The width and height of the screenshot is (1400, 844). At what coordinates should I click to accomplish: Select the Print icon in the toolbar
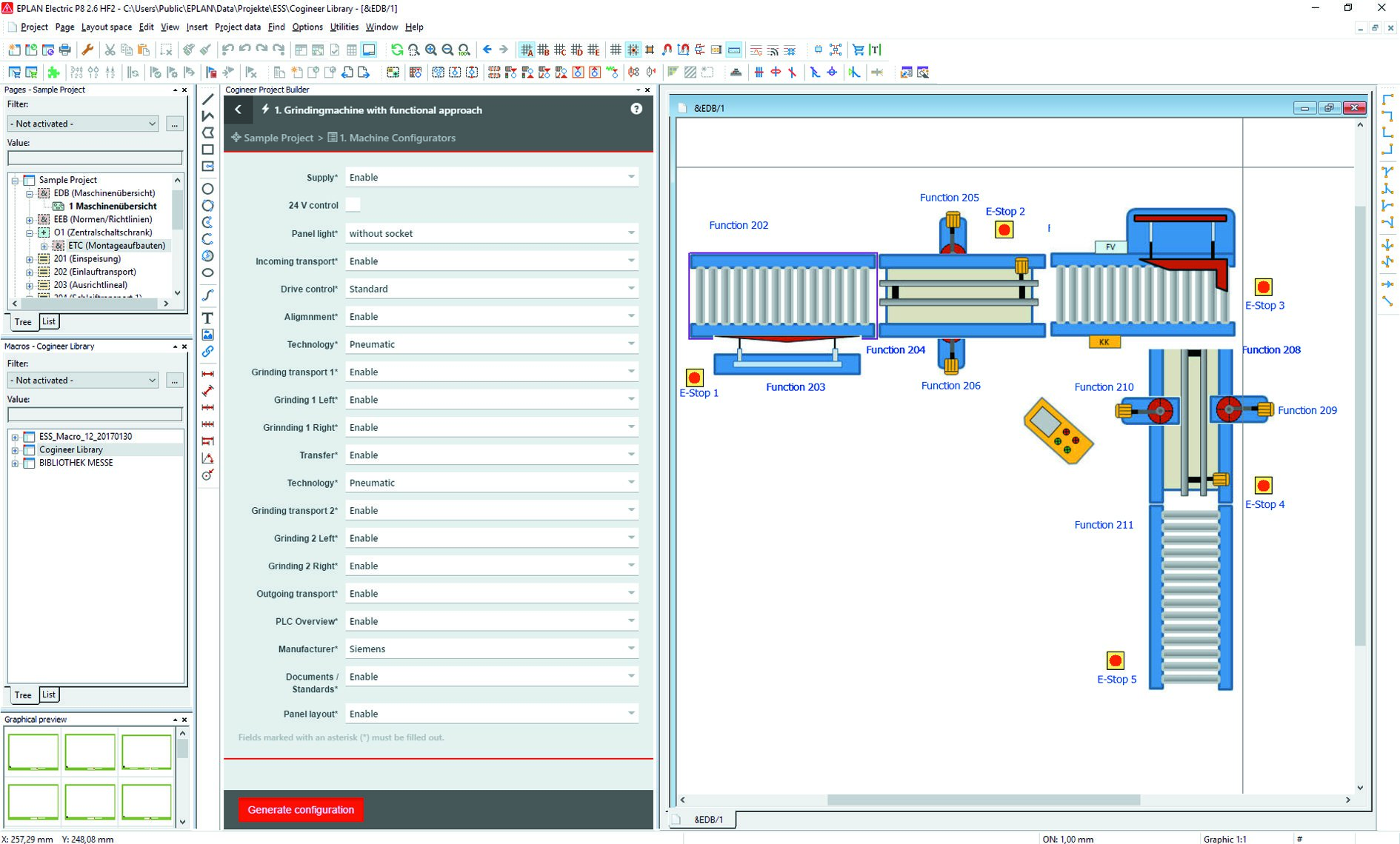click(x=63, y=50)
